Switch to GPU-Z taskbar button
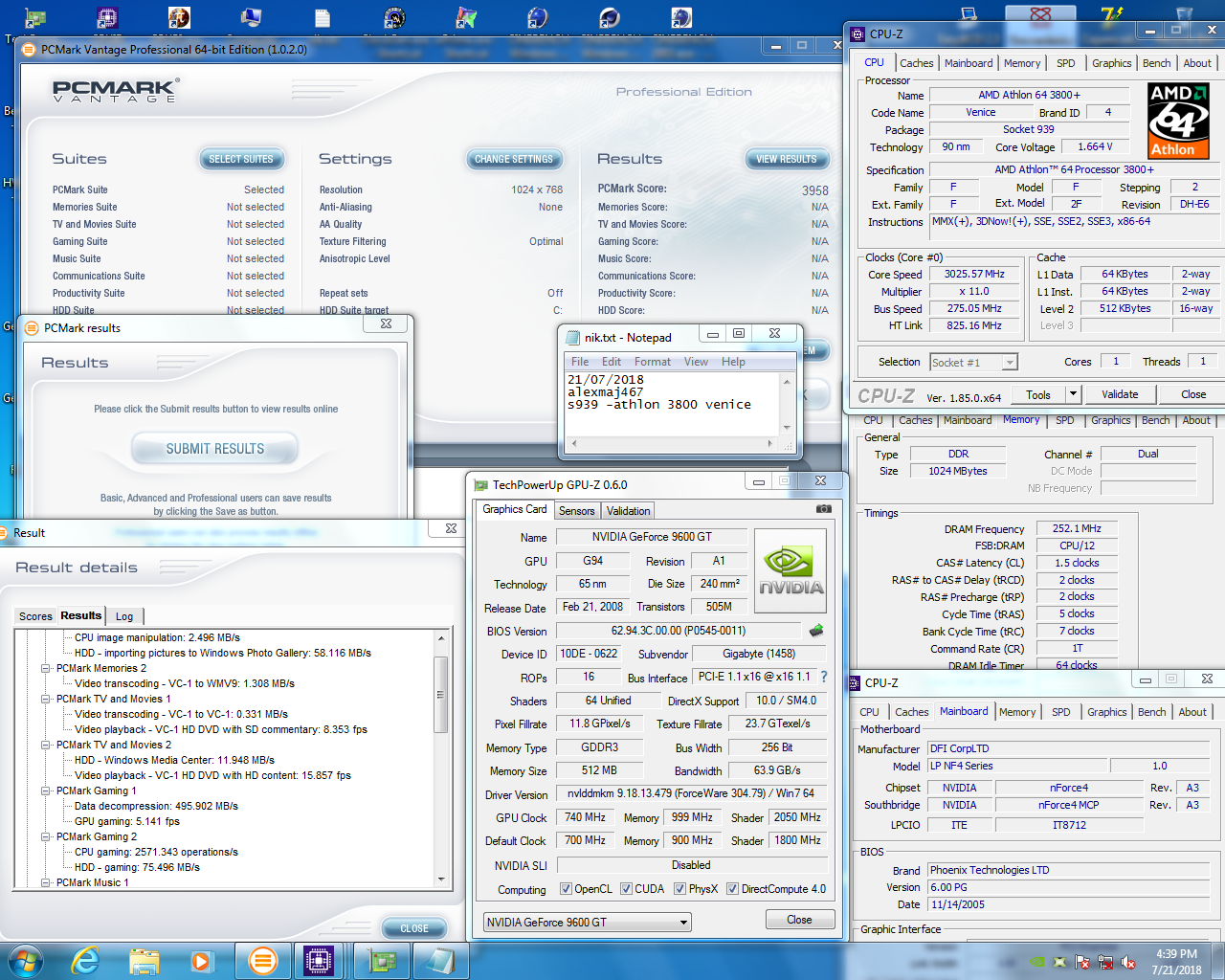 [x=382, y=960]
